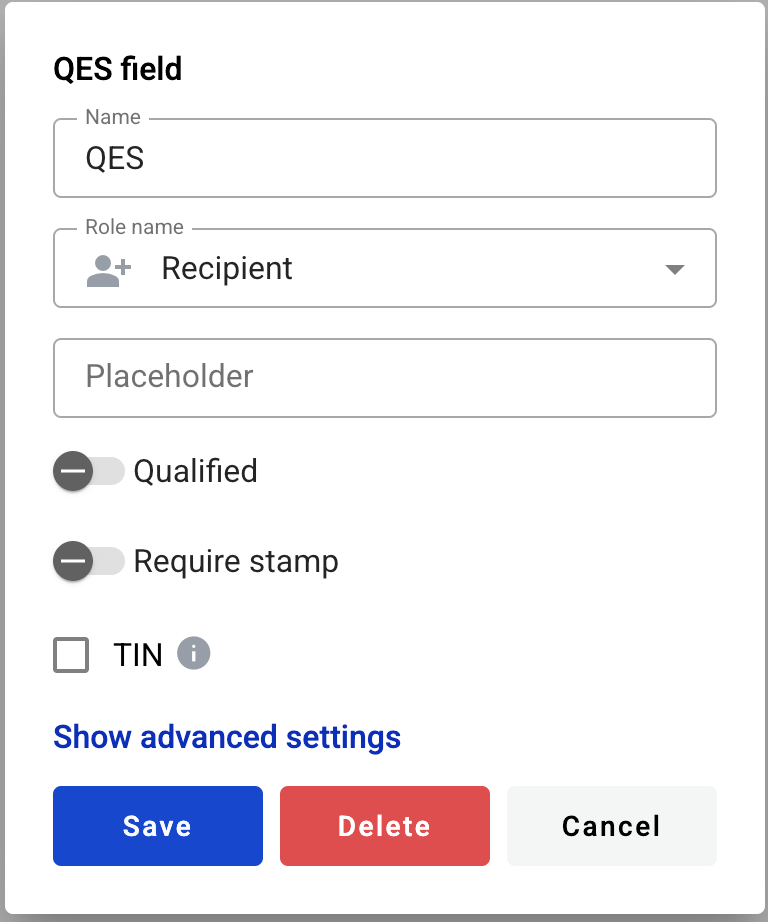Viewport: 768px width, 922px height.
Task: Enable the Qualified option
Action: (x=89, y=471)
